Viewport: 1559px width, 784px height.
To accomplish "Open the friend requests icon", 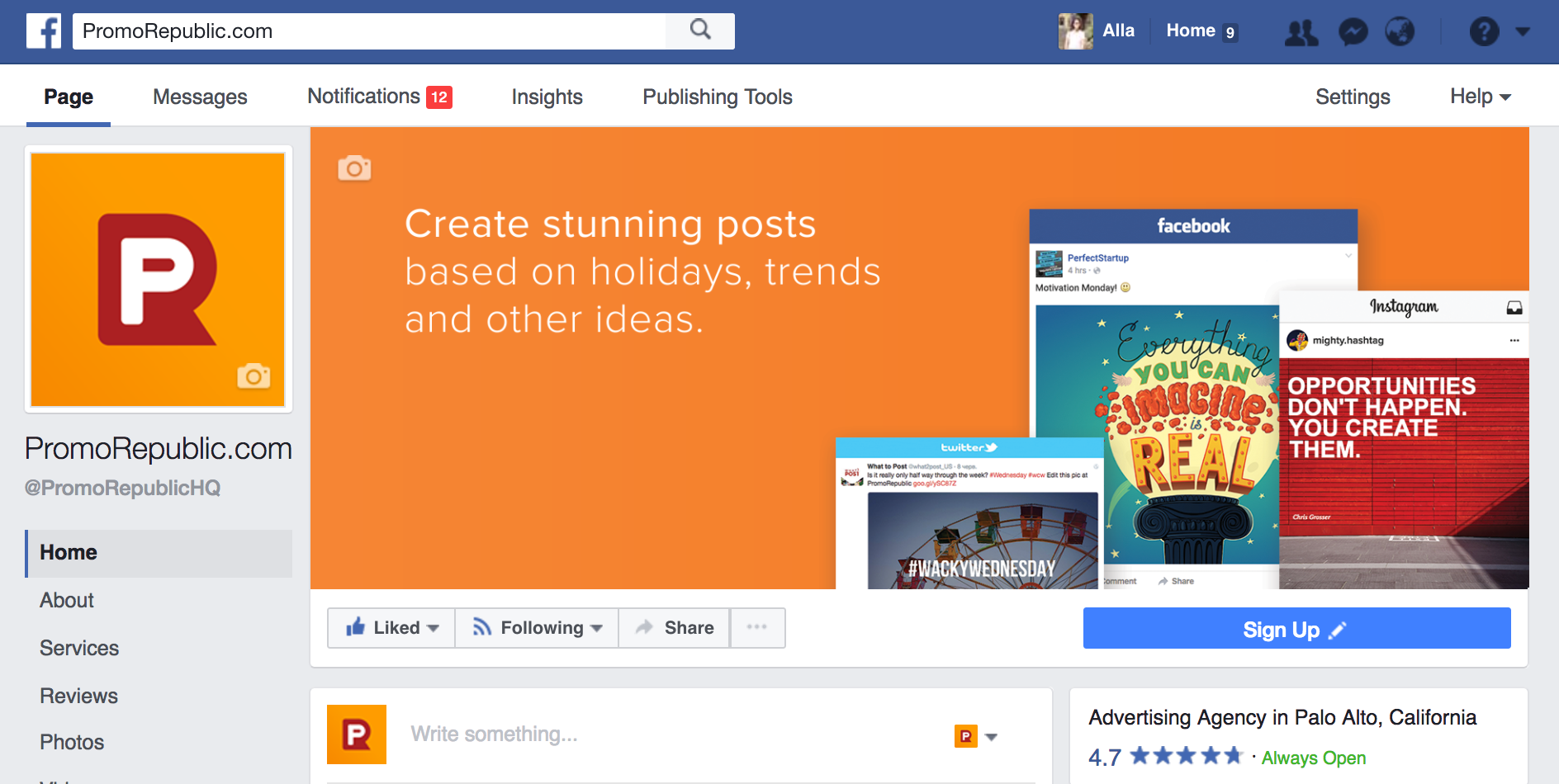I will click(x=1301, y=32).
